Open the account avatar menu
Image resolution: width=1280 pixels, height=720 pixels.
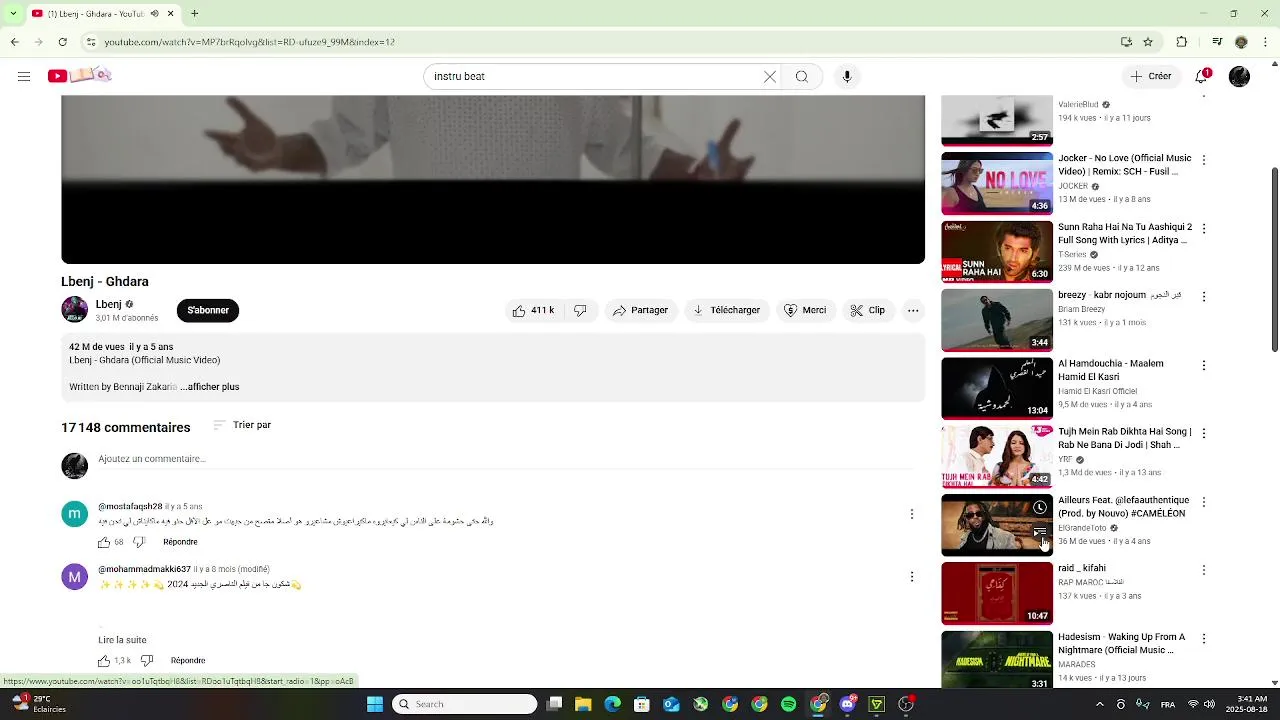(x=1239, y=76)
